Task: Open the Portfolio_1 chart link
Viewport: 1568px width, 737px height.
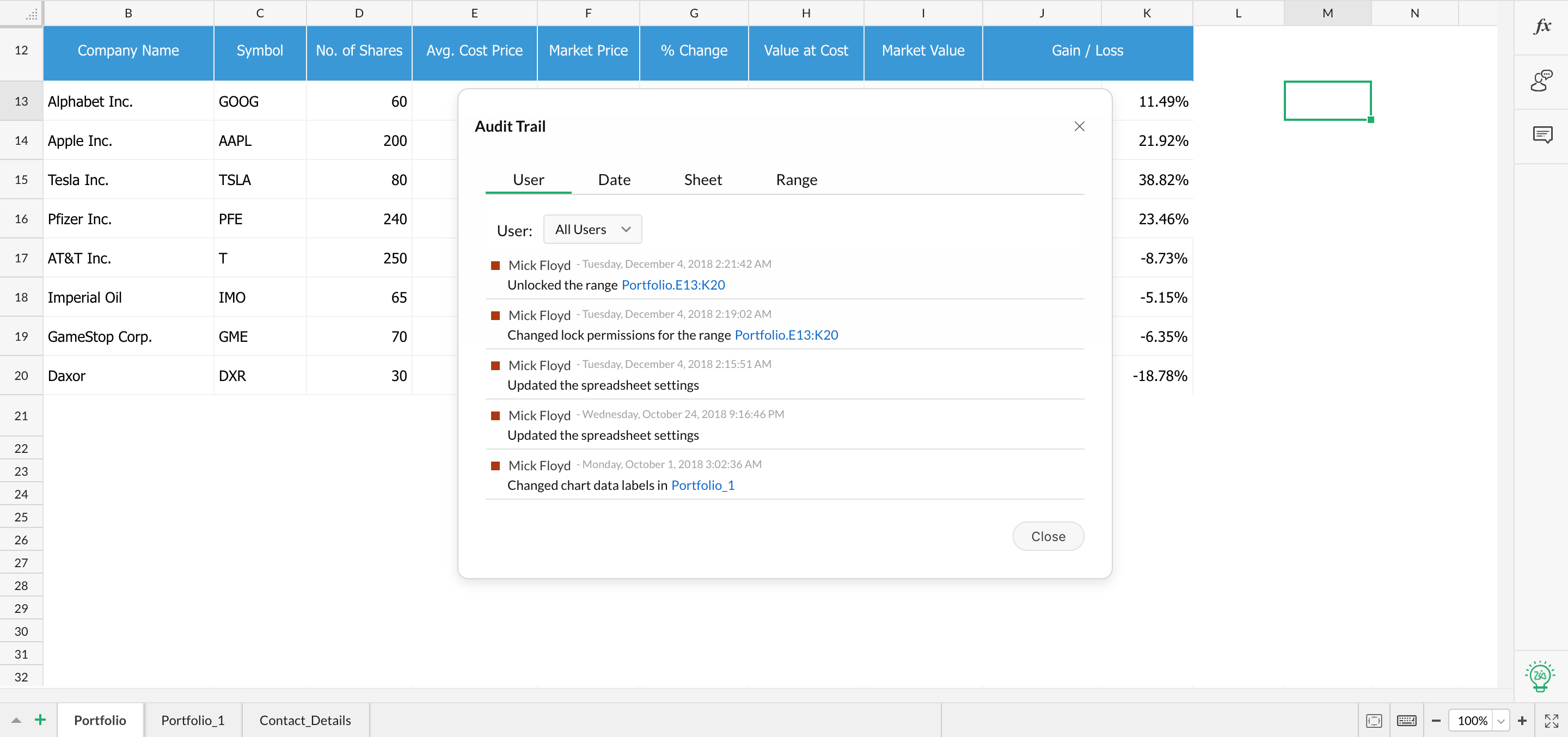Action: click(702, 485)
